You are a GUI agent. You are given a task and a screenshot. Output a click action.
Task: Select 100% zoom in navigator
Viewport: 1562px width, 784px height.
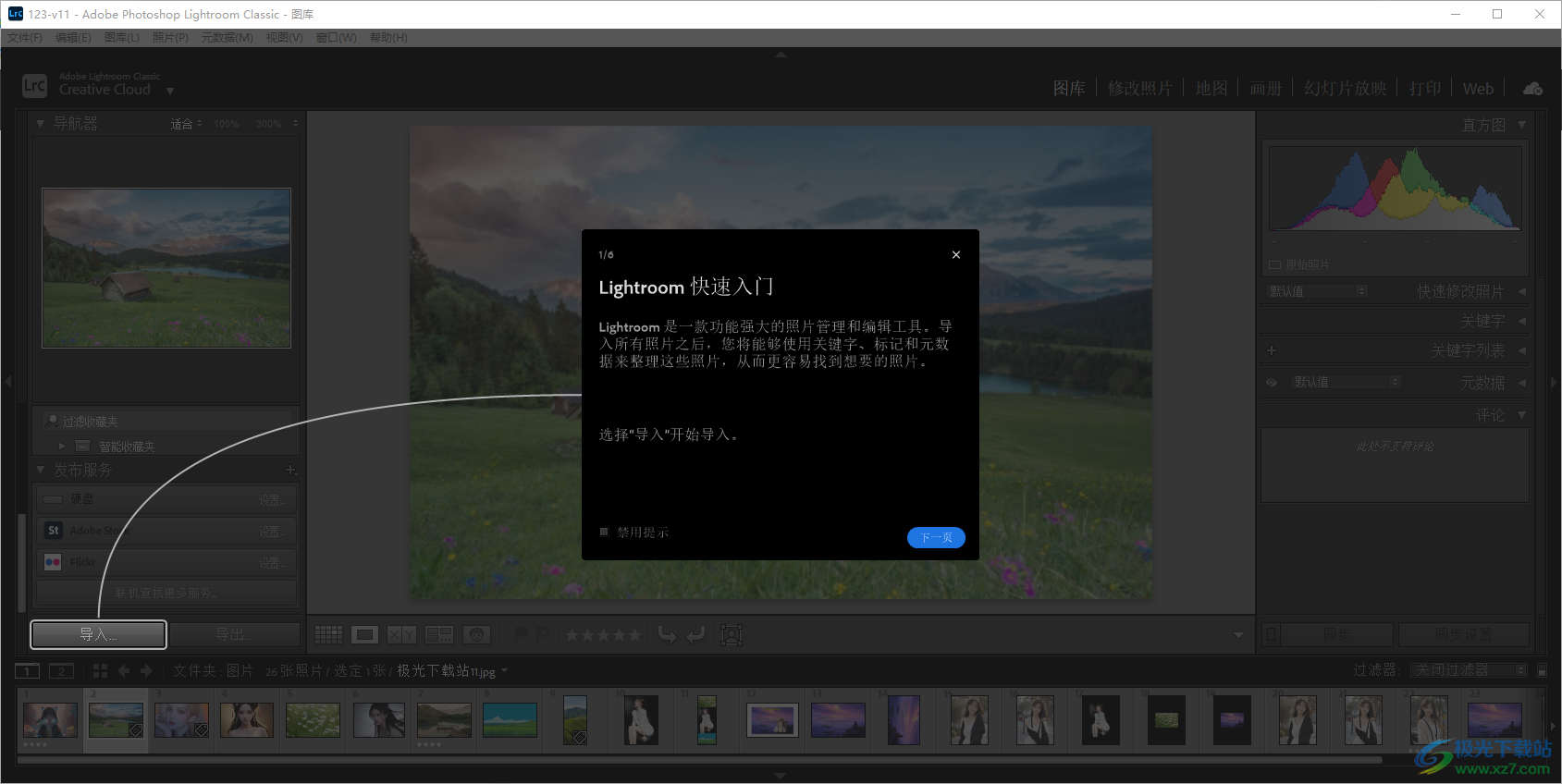(x=227, y=124)
